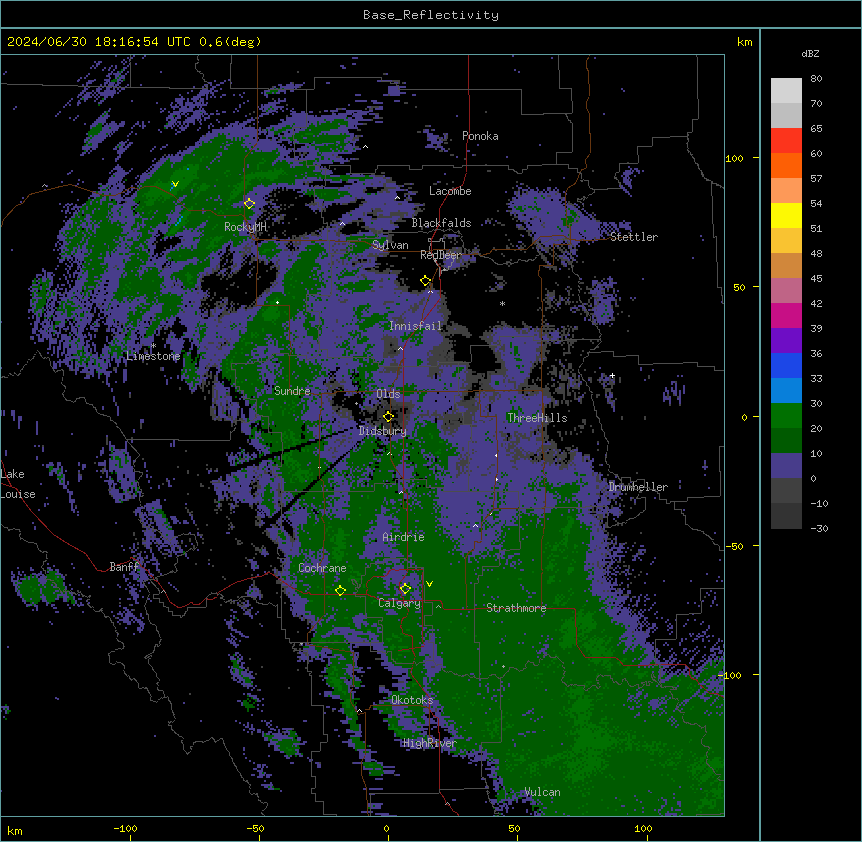
Task: Click the ThreeHills label
Action: 537,418
